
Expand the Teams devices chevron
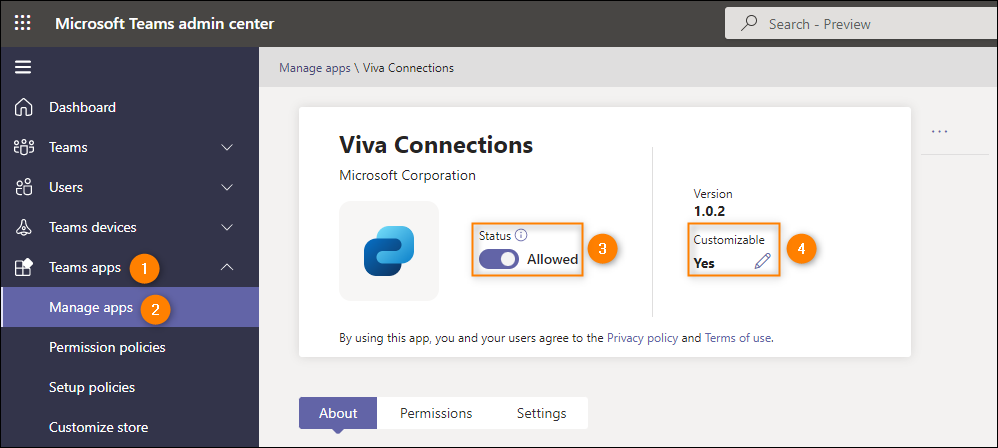pos(227,228)
